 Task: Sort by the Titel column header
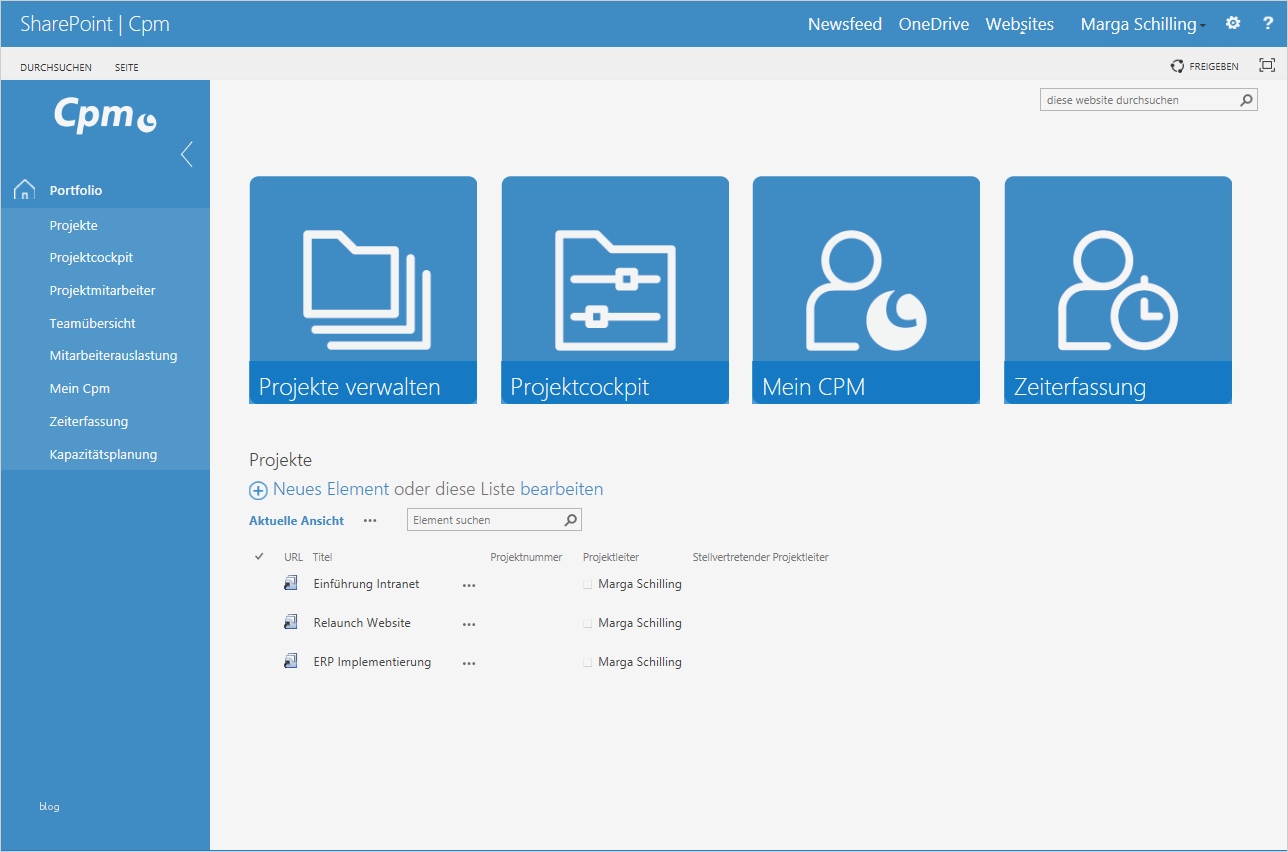322,557
